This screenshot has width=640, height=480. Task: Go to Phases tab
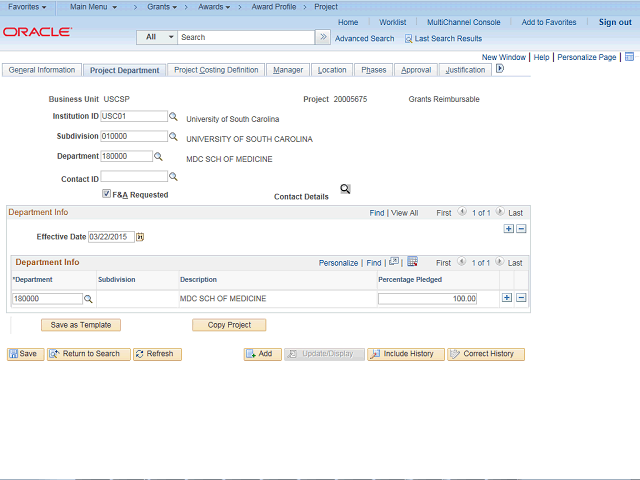point(373,70)
